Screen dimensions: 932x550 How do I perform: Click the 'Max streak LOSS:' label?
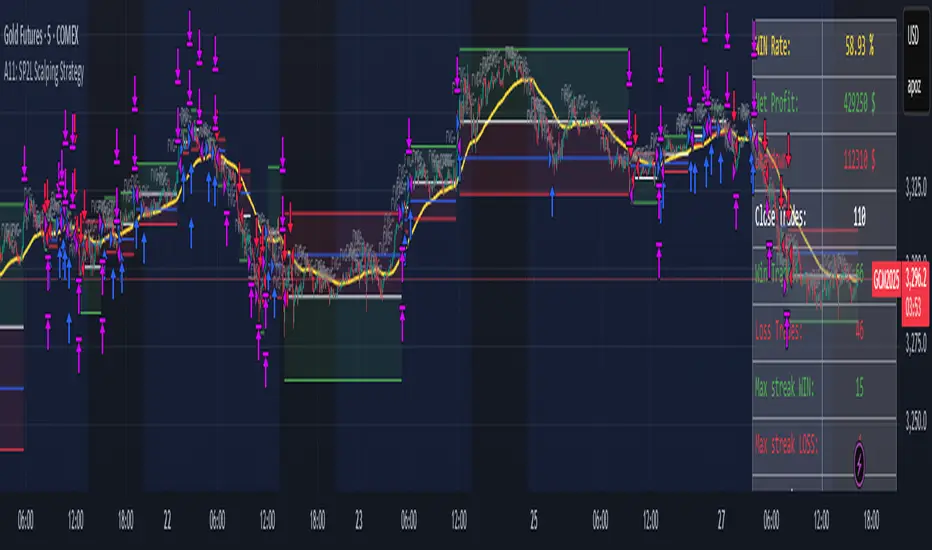click(x=787, y=444)
